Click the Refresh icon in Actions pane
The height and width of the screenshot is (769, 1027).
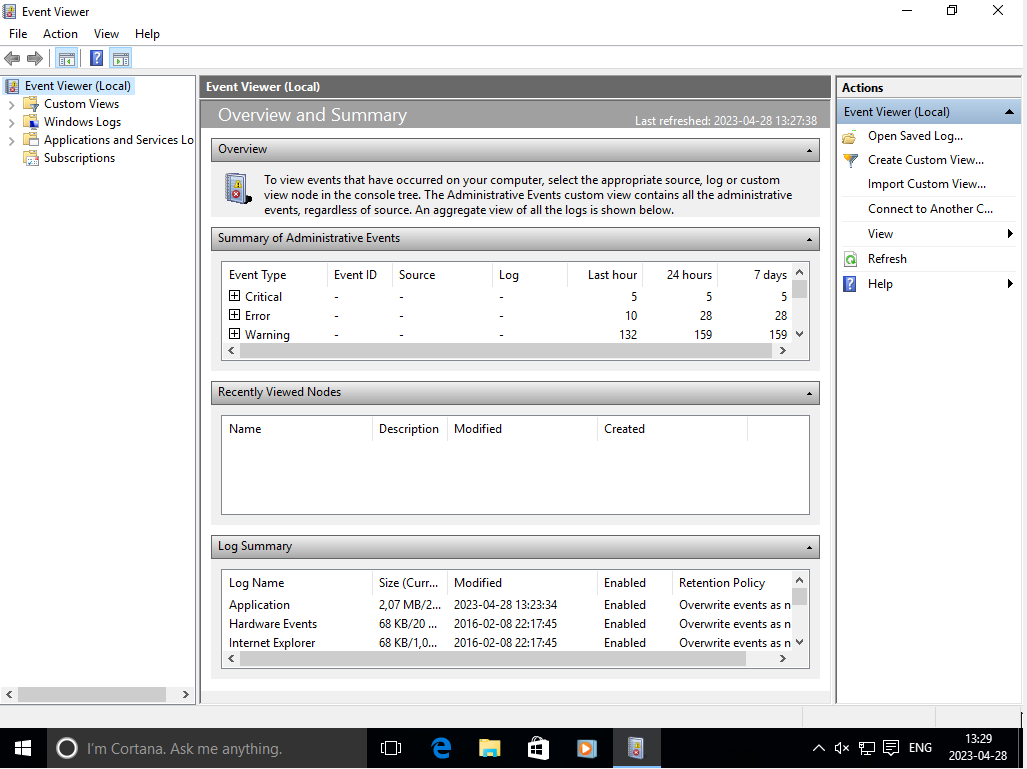pyautogui.click(x=850, y=259)
